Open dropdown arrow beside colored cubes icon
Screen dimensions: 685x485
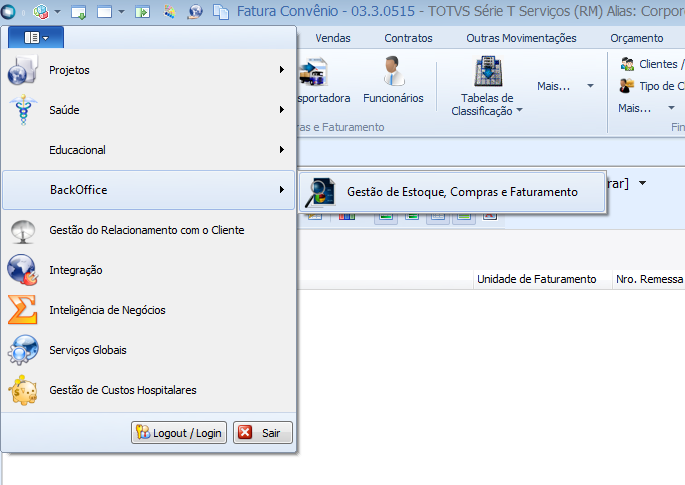click(57, 12)
